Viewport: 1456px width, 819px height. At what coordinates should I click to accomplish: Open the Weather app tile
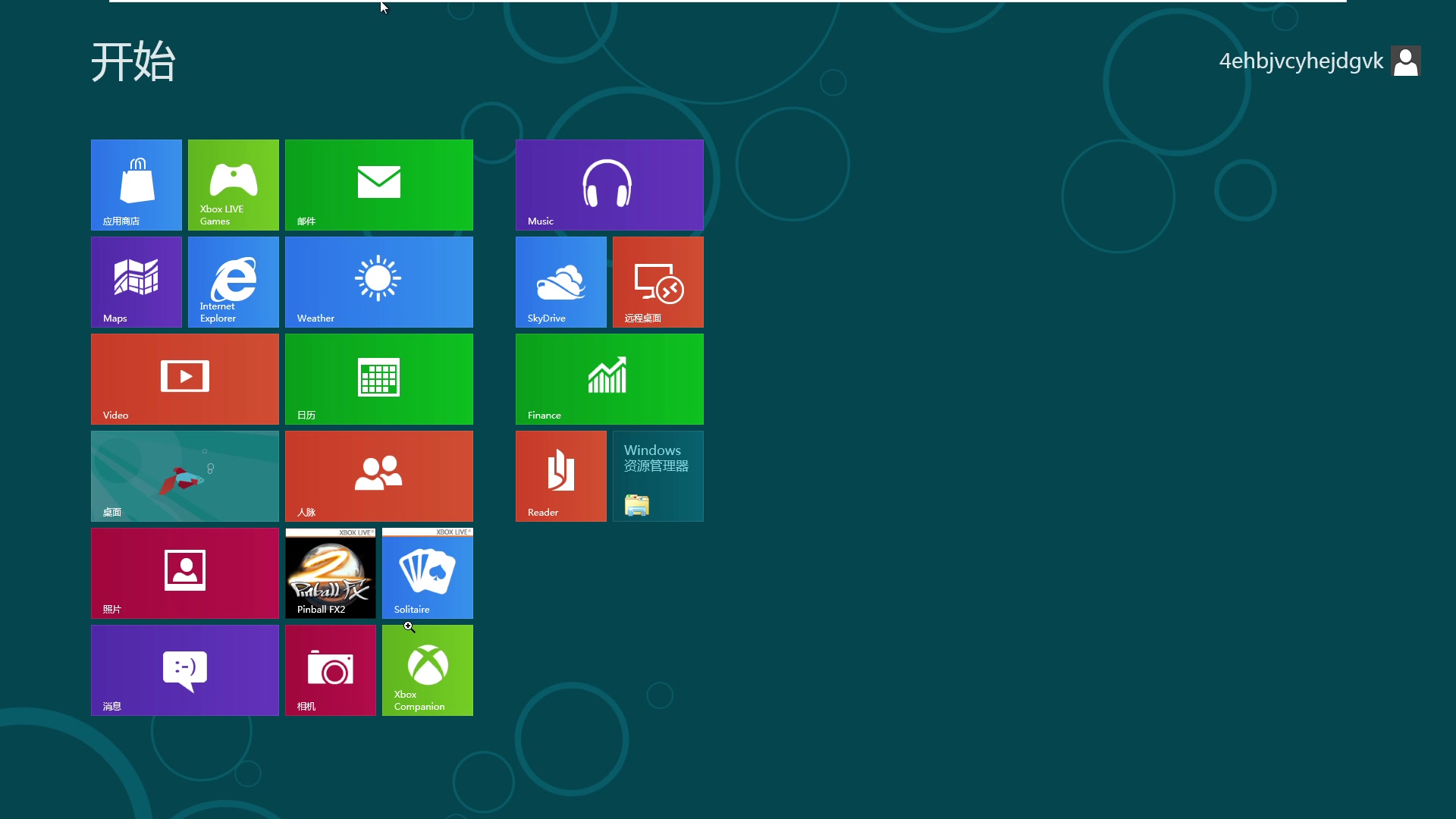379,282
